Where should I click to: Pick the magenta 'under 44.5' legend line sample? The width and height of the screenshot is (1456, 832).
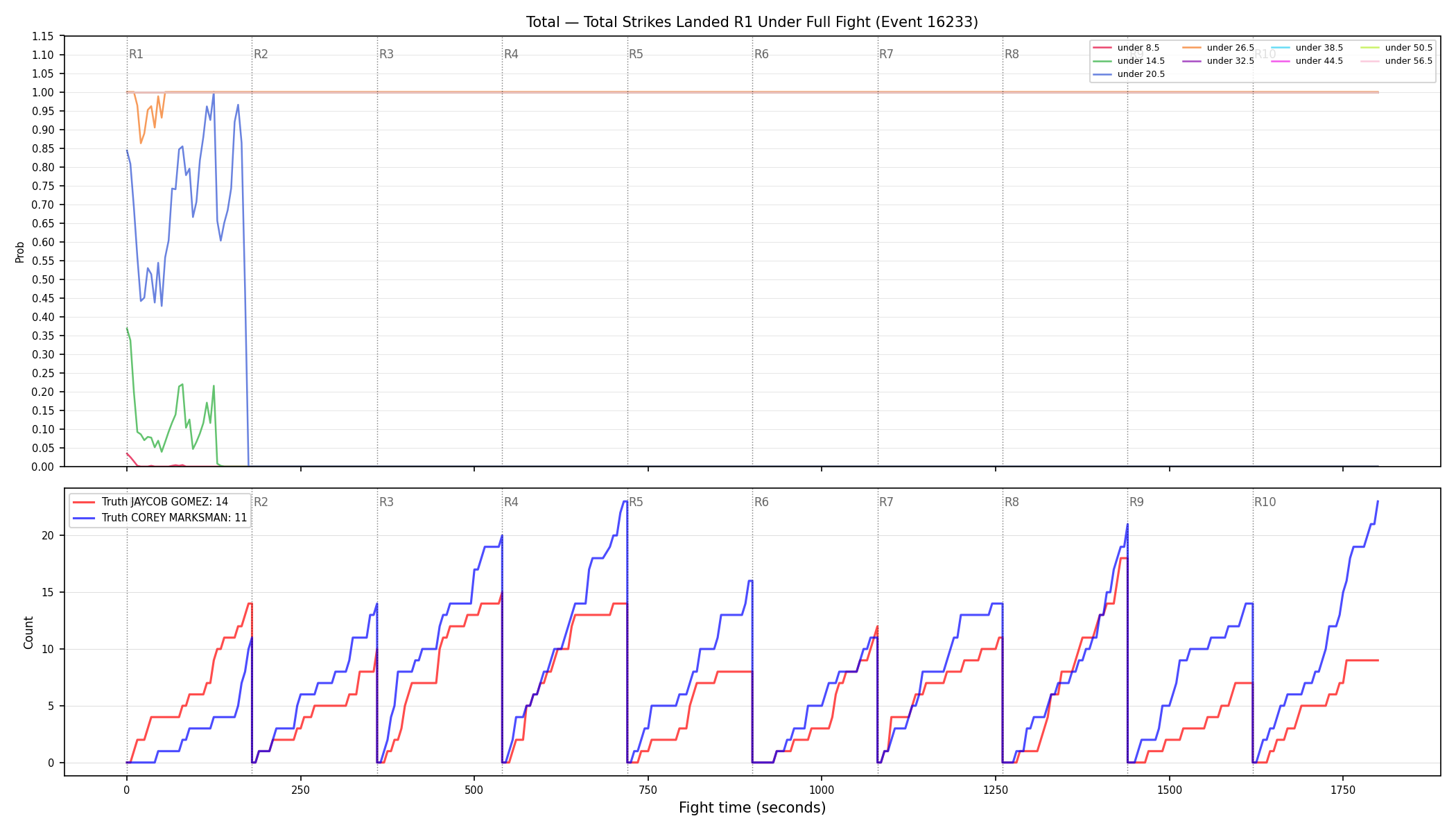(x=1280, y=61)
